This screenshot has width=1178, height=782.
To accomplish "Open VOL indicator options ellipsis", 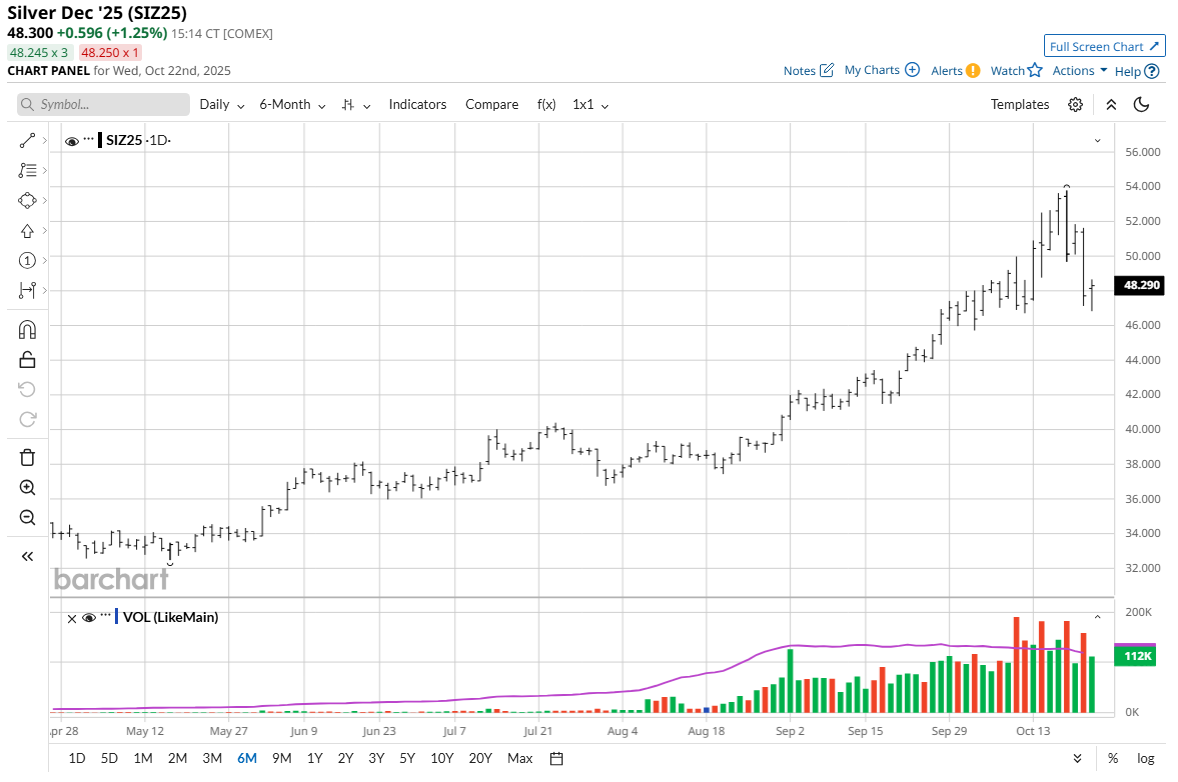I will click(x=106, y=614).
